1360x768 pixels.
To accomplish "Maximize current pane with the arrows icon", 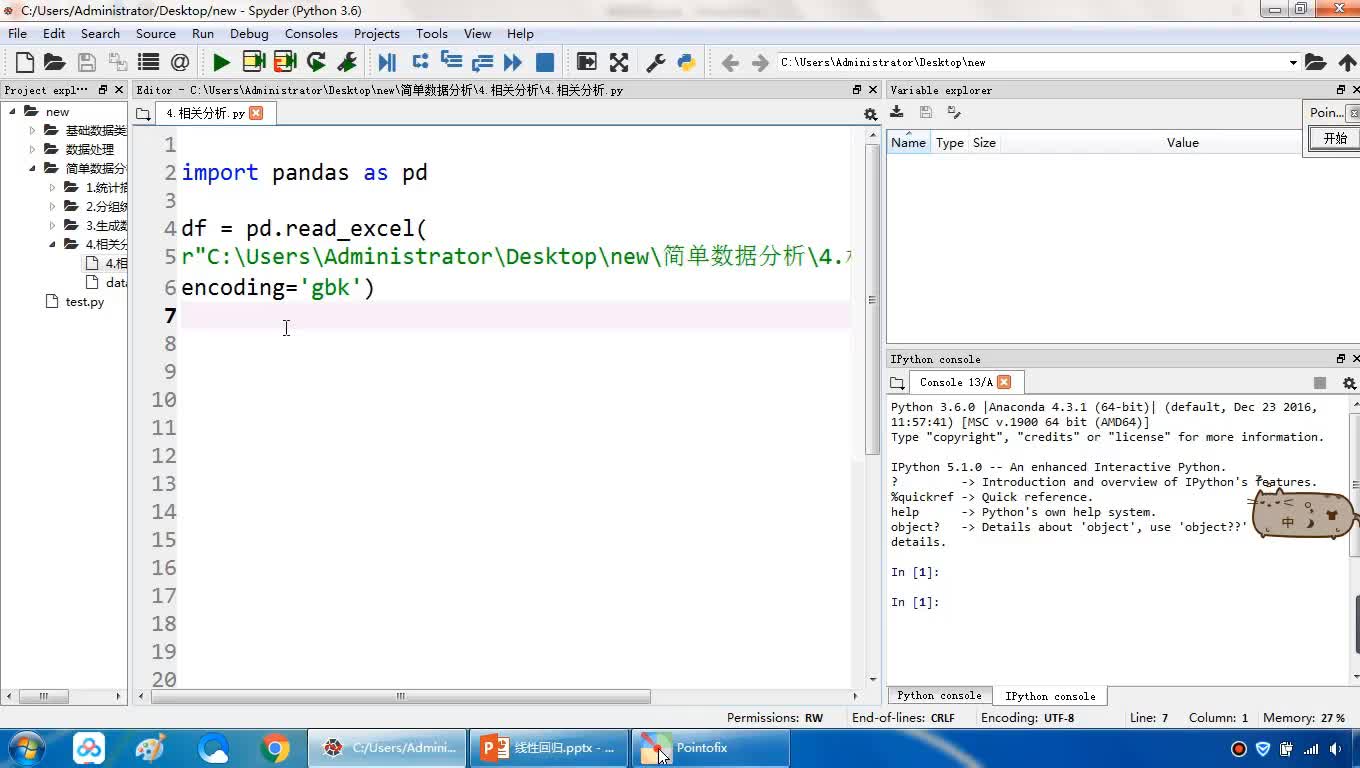I will coord(619,62).
